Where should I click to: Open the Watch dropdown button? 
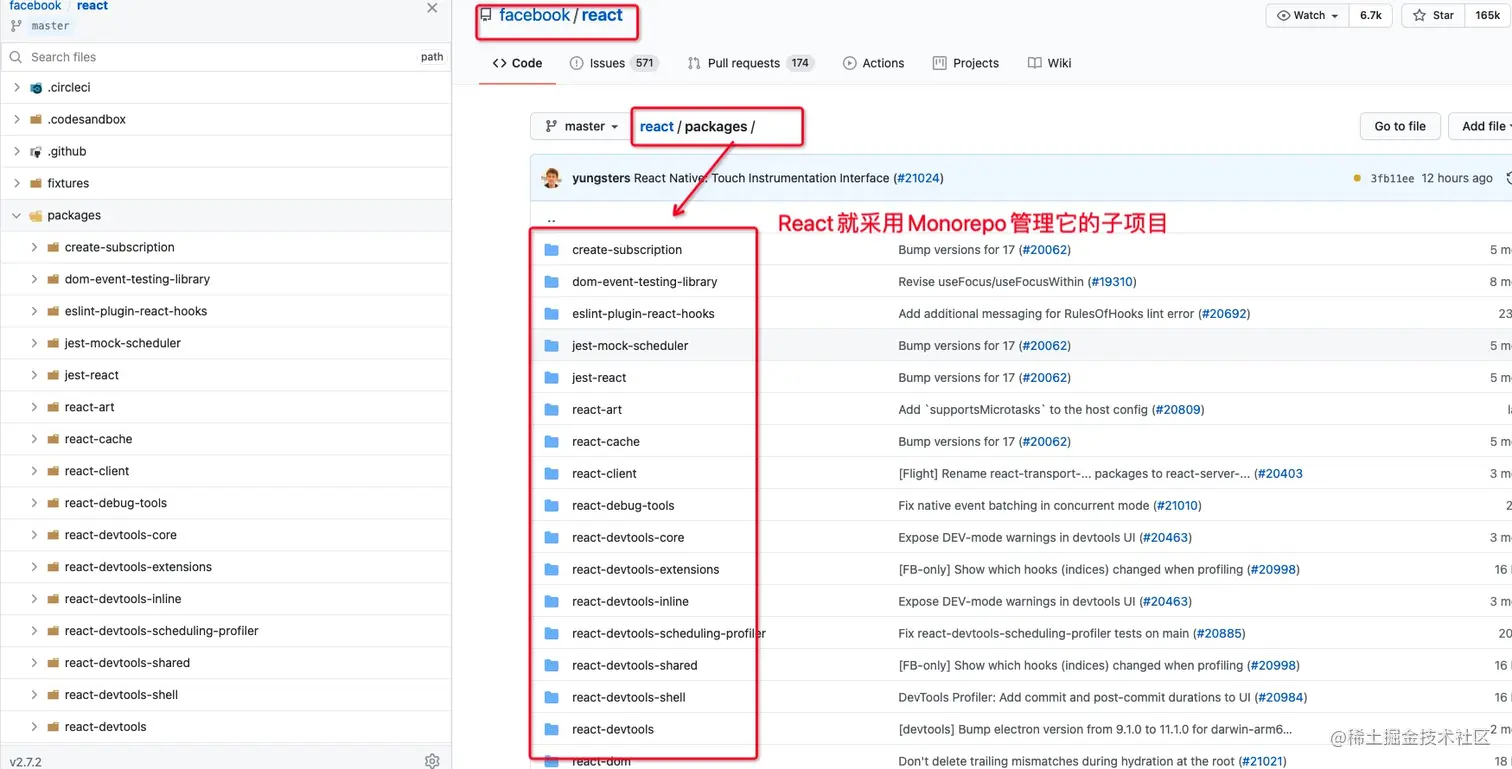click(1308, 15)
